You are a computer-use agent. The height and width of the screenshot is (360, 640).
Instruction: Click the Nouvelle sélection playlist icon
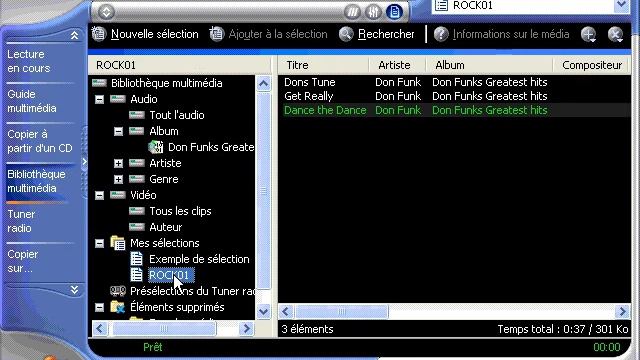pos(98,34)
